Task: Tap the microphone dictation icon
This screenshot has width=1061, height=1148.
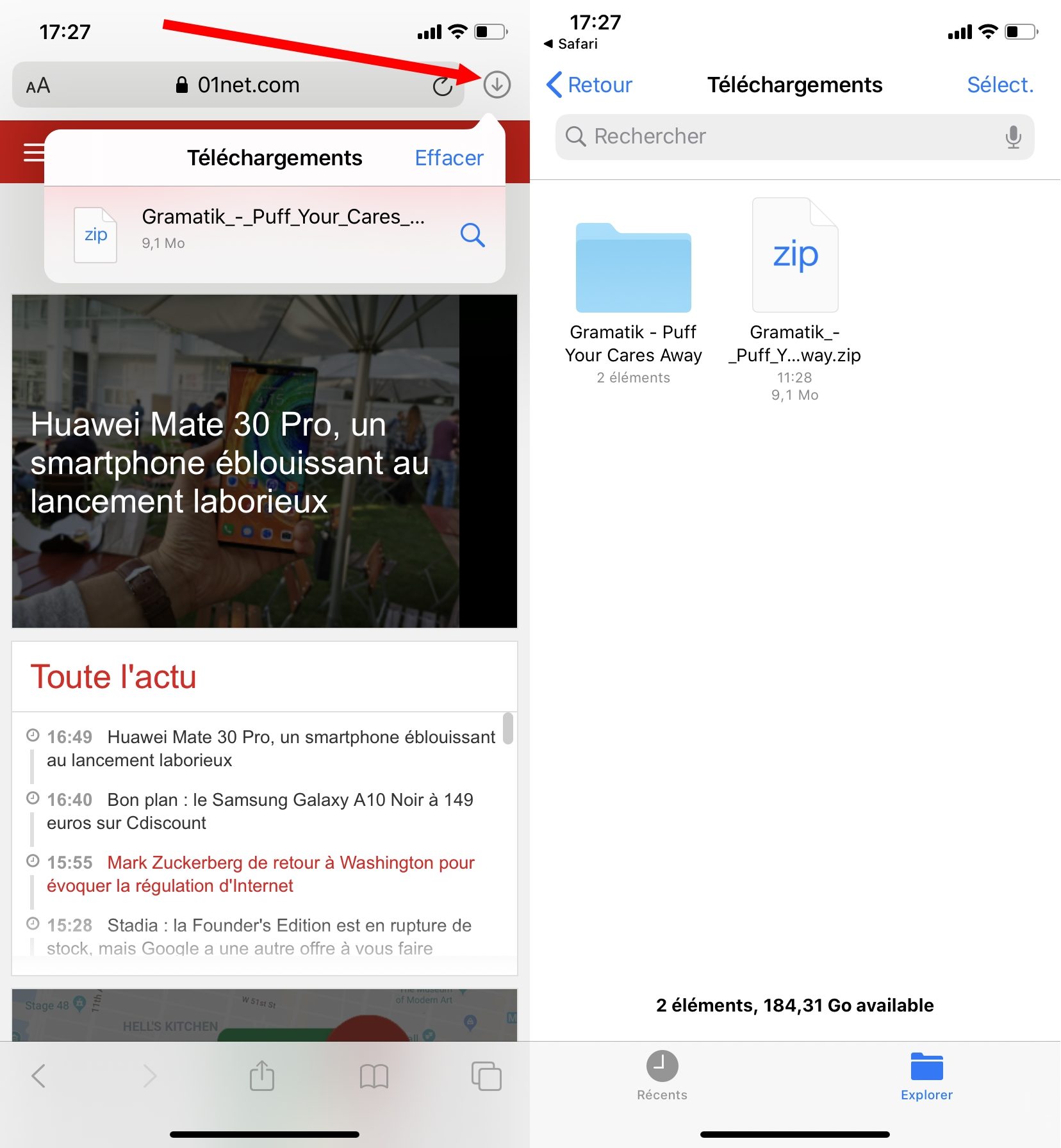Action: coord(1013,136)
